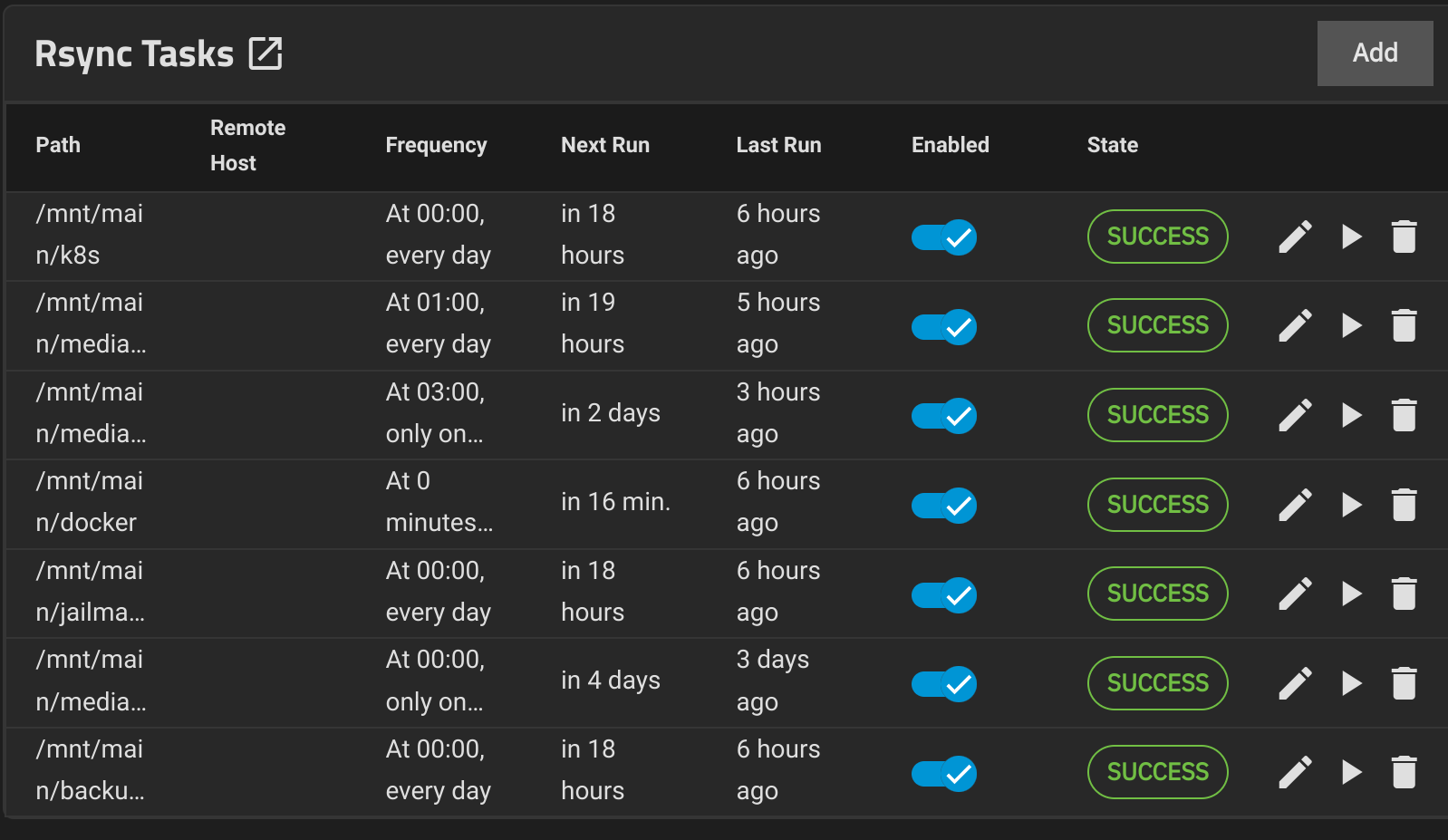Toggle Enabled for the 01:00 media task
The image size is (1448, 840).
click(x=944, y=327)
